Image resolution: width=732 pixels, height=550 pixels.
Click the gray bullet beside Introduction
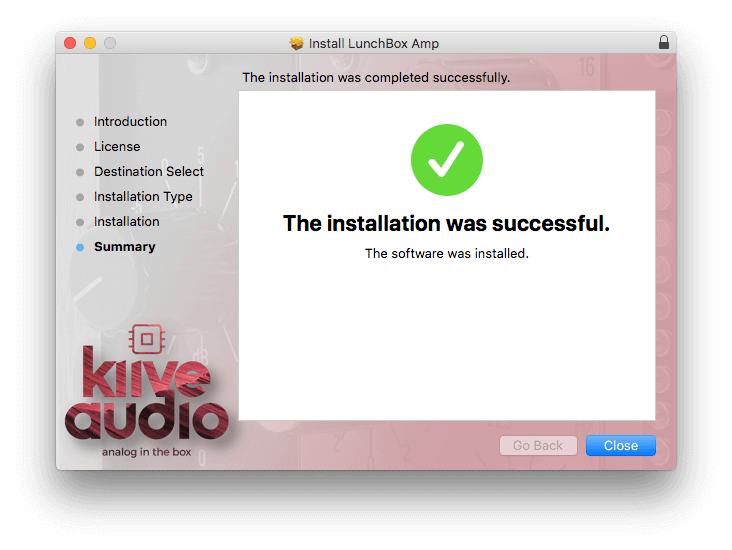pyautogui.click(x=80, y=122)
